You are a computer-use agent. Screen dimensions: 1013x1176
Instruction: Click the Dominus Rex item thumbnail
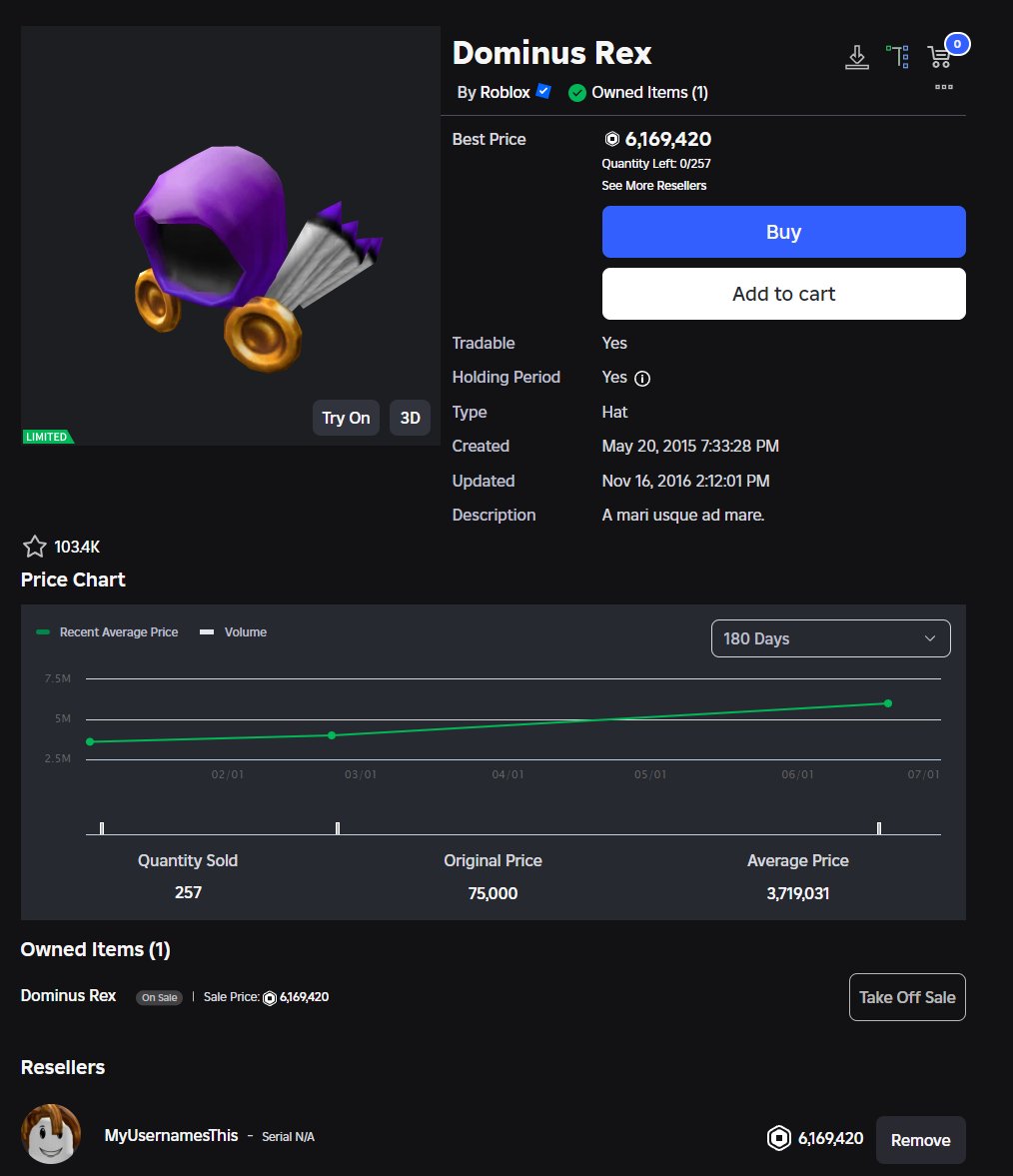click(230, 236)
